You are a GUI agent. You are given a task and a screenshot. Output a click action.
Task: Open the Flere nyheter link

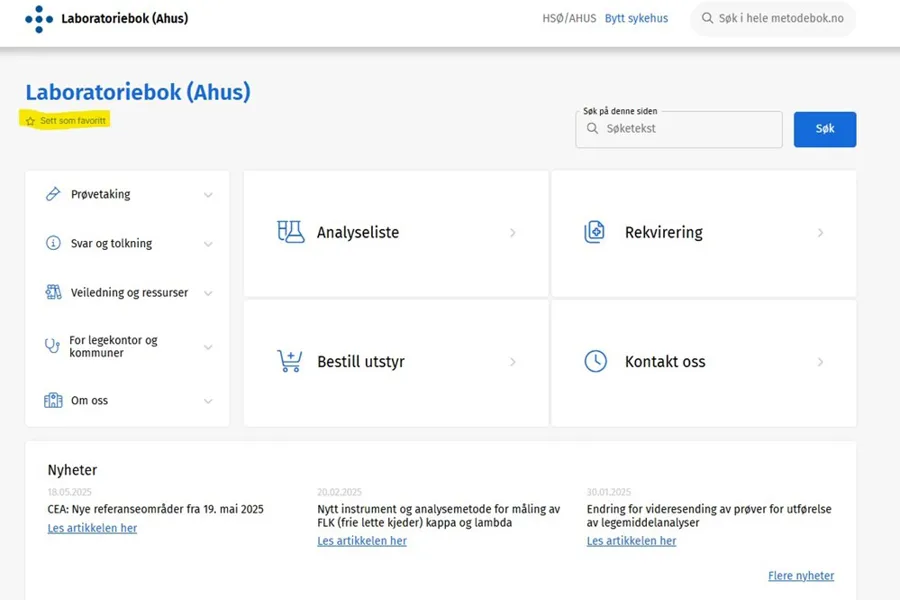(x=800, y=576)
